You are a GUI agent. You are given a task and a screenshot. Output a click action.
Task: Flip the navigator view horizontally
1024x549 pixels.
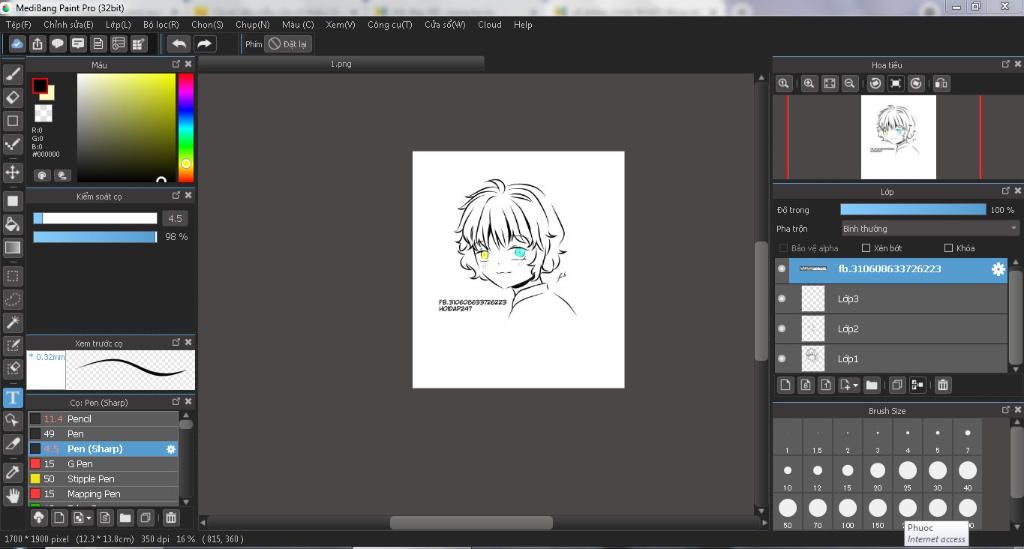[x=941, y=84]
